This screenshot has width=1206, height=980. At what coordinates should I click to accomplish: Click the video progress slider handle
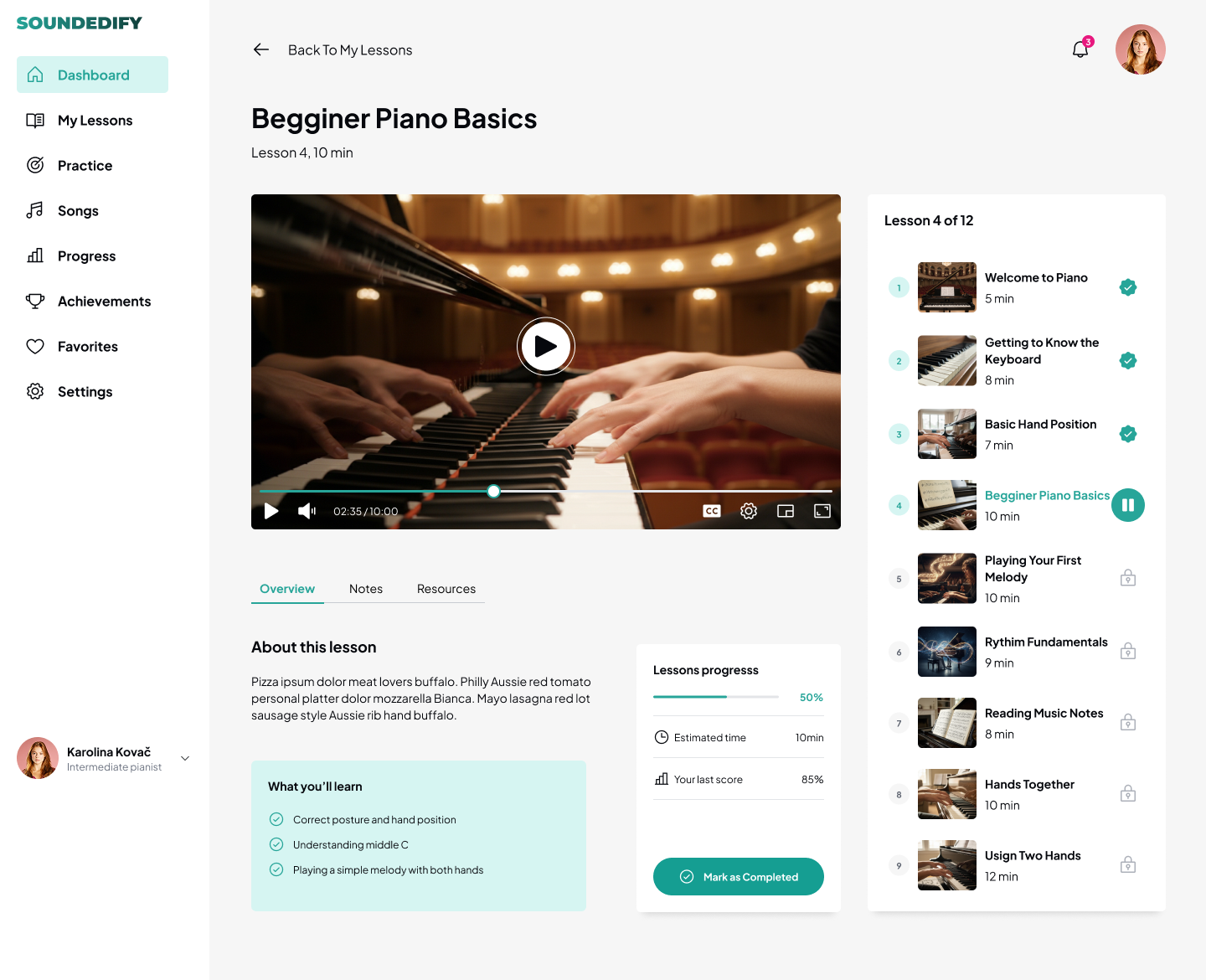[494, 491]
